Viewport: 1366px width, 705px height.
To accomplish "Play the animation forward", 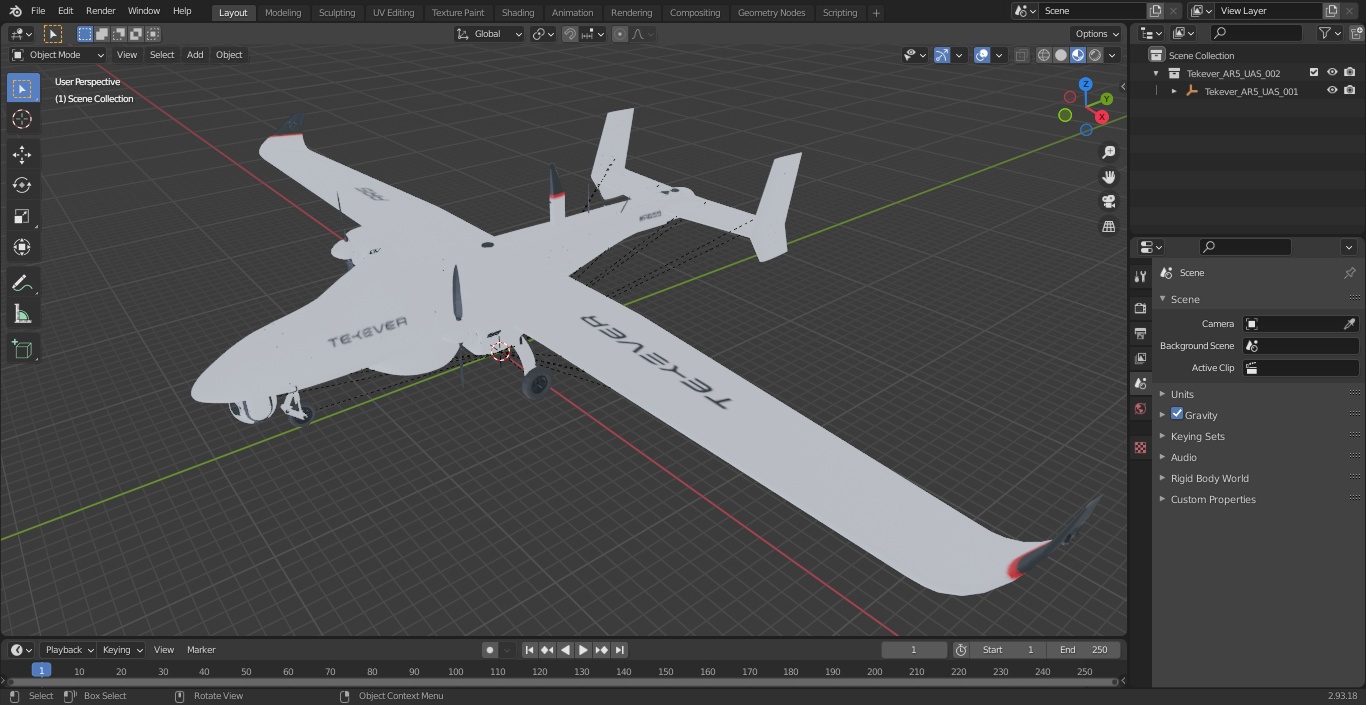I will pyautogui.click(x=583, y=650).
